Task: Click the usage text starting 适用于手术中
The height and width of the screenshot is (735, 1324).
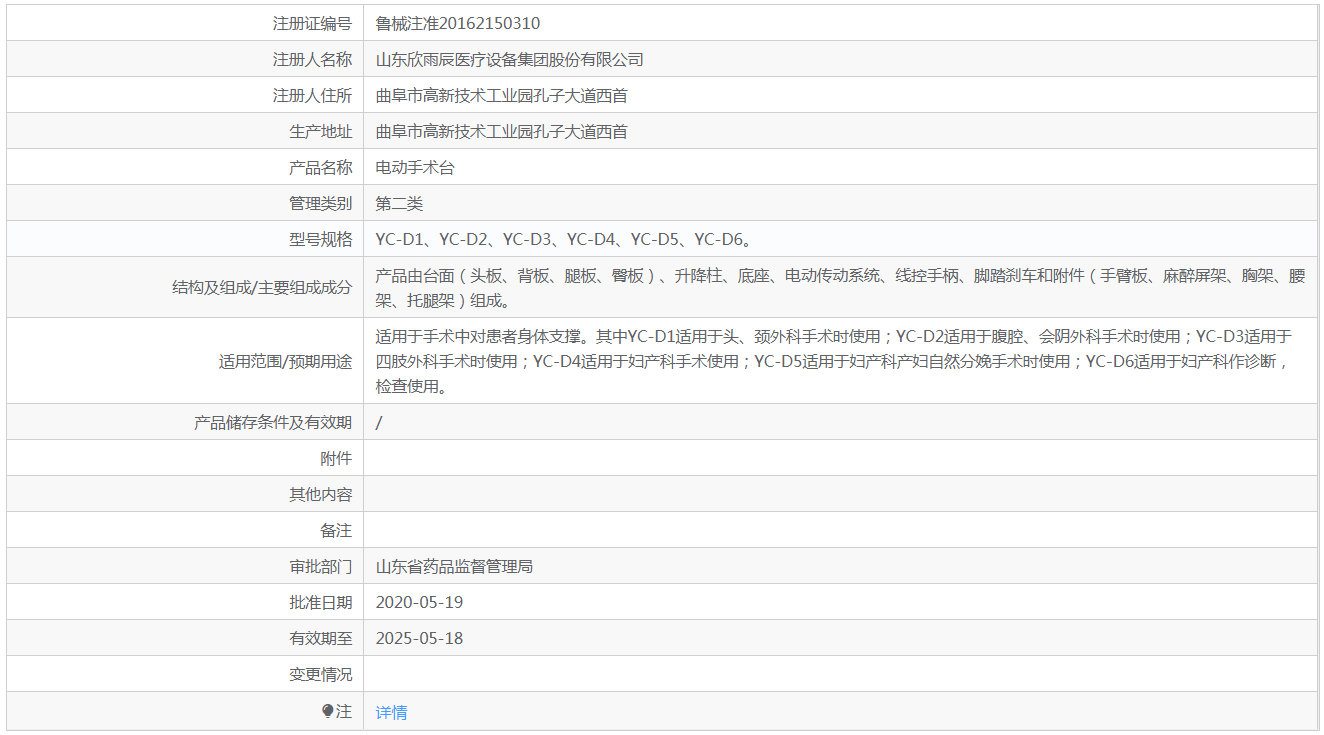Action: 834,361
